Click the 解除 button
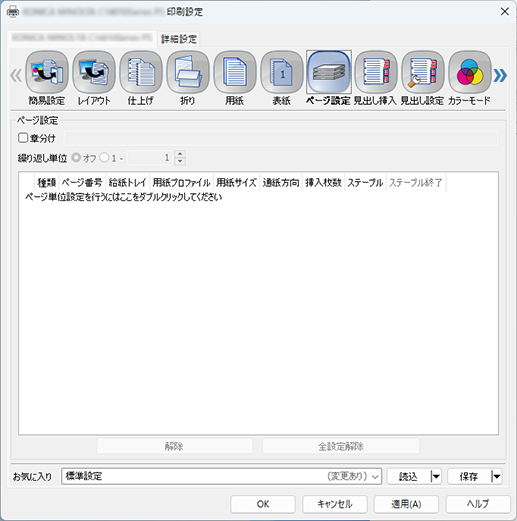Viewport: 517px width, 521px height. [x=174, y=446]
